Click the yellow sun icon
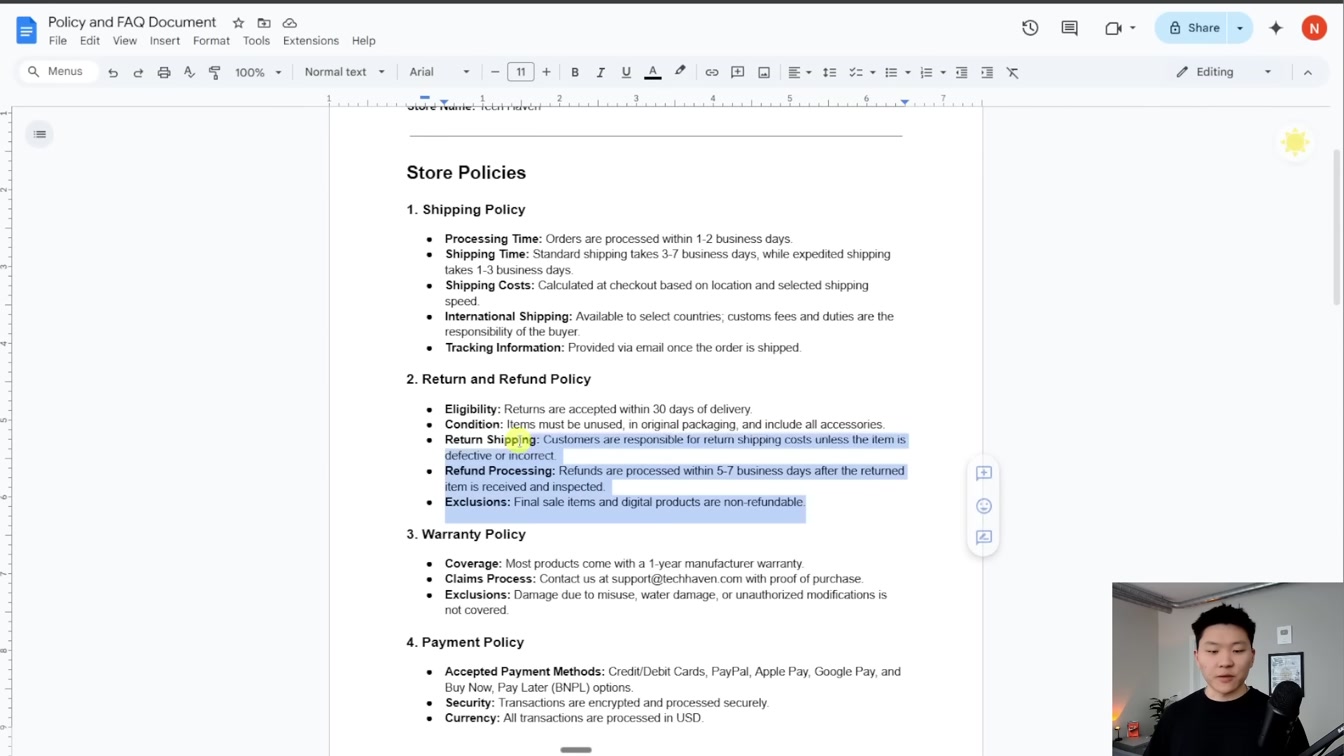1344x756 pixels. pyautogui.click(x=1295, y=142)
